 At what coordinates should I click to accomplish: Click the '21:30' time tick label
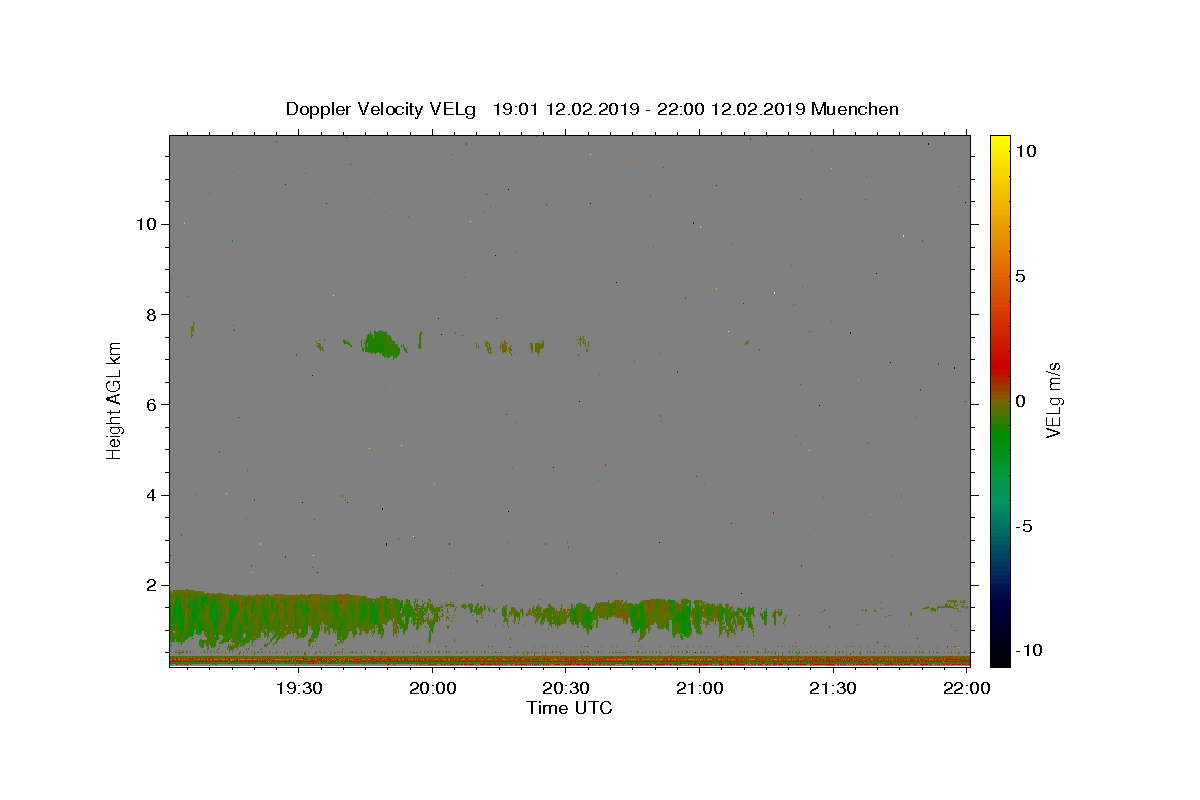[x=833, y=688]
